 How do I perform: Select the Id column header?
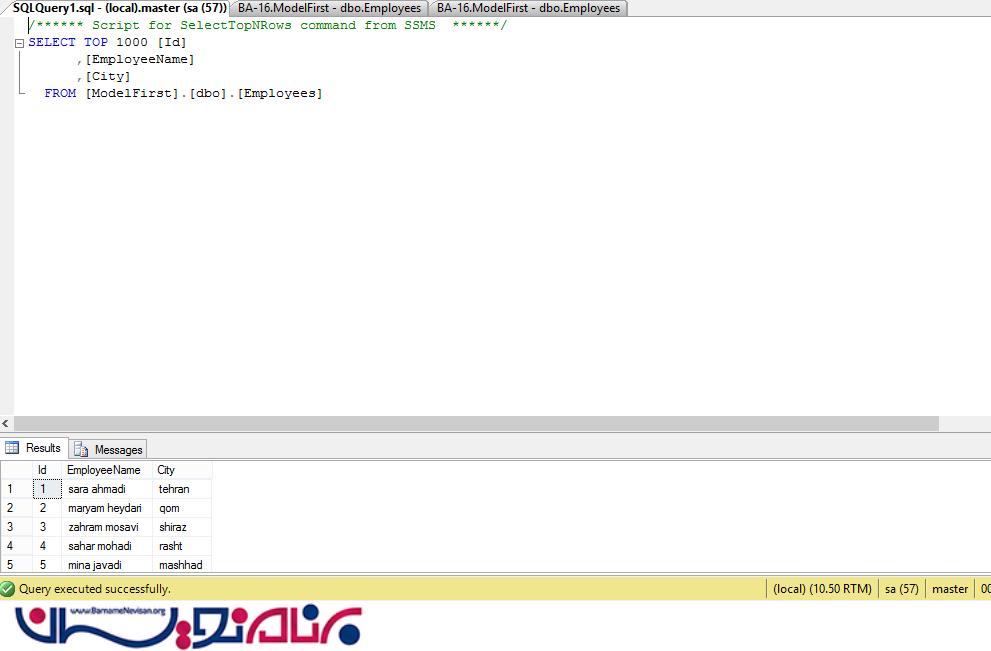(x=43, y=470)
